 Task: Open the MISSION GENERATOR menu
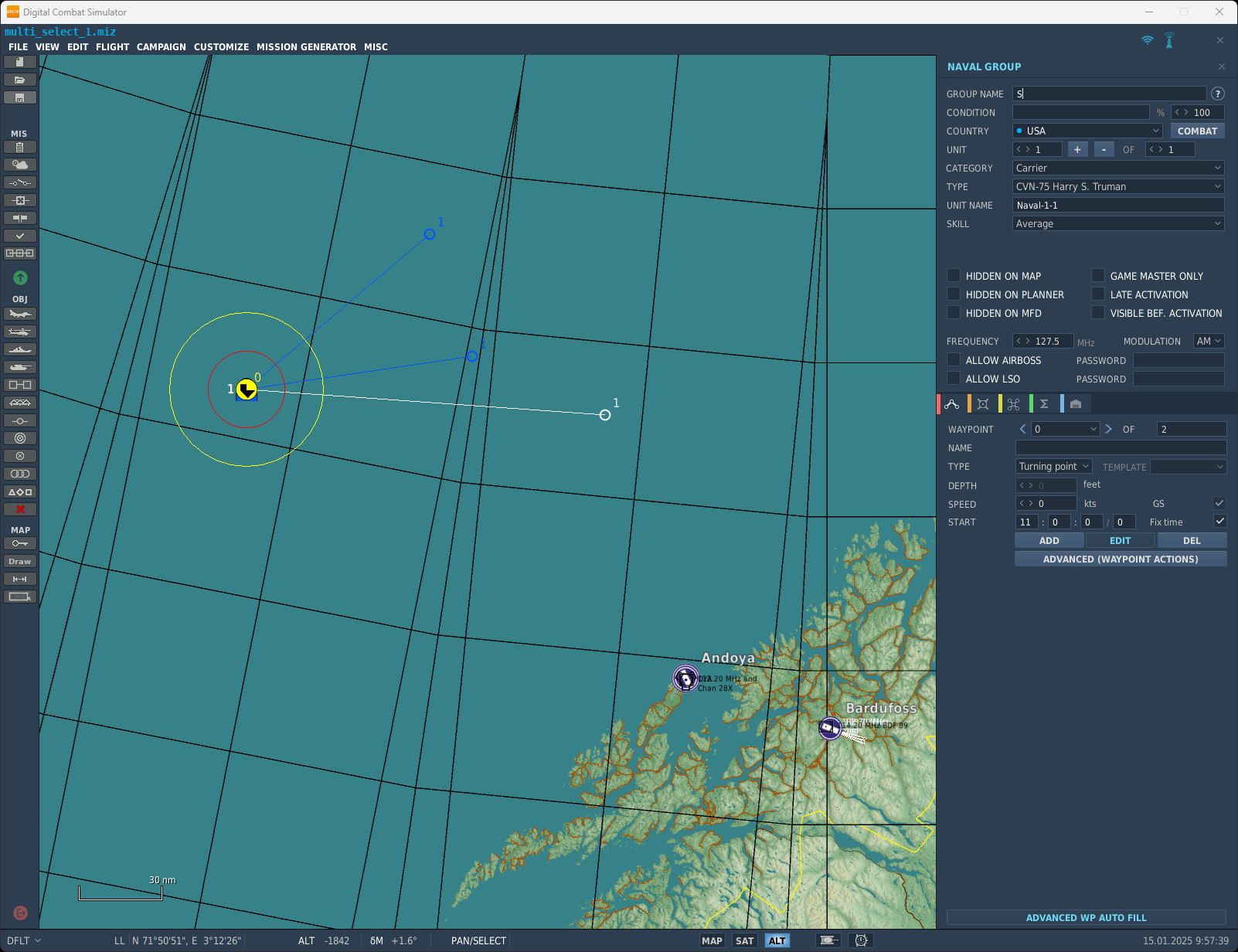click(x=306, y=47)
